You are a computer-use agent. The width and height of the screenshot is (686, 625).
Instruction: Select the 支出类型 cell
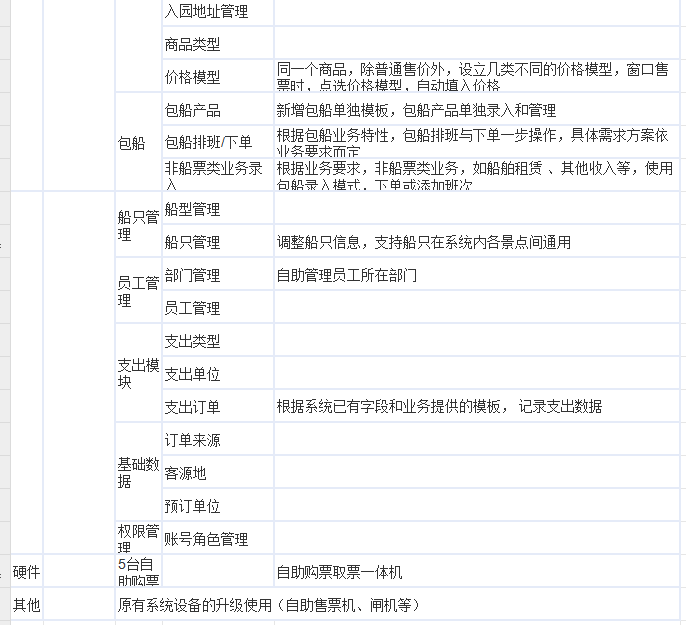coord(217,341)
